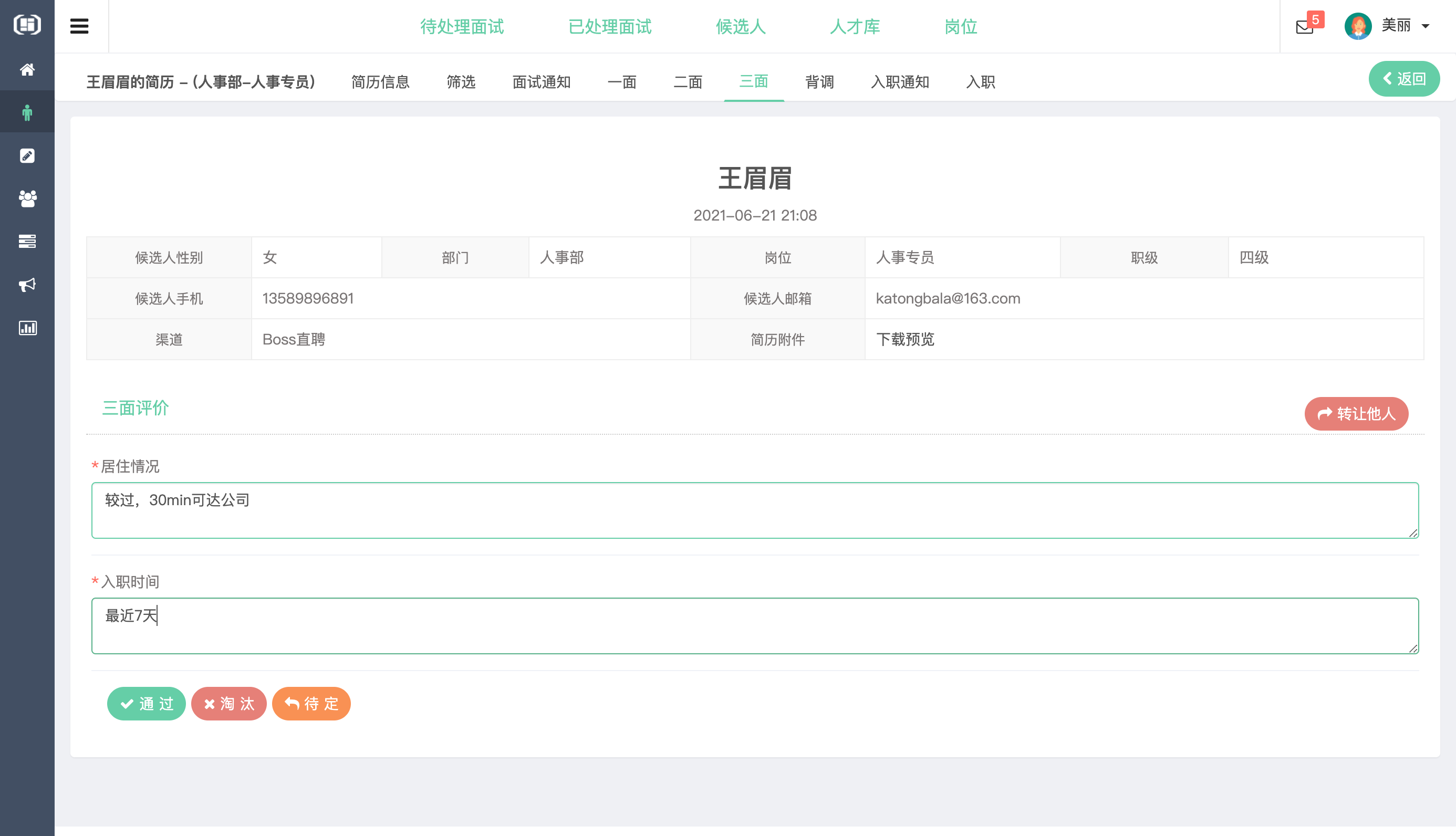
Task: View statistics via the bar chart sidebar icon
Action: coord(27,328)
